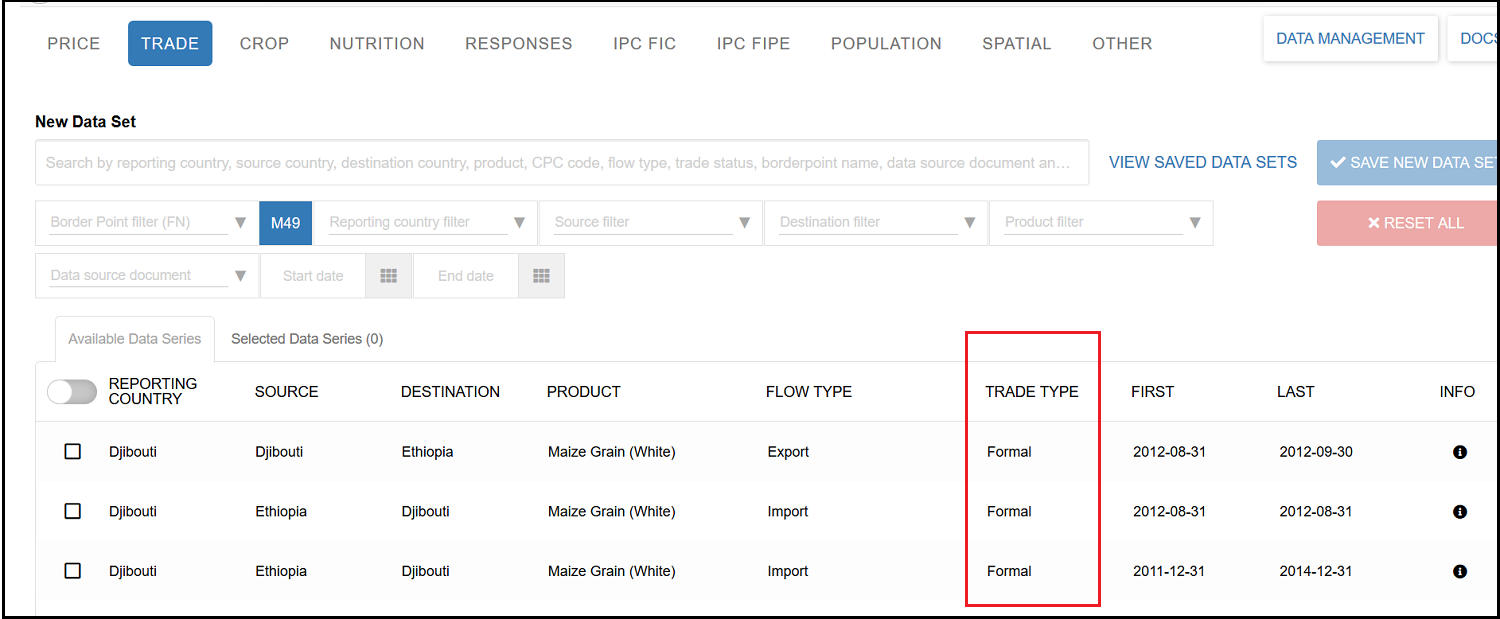1500x619 pixels.
Task: Check the box for the Djibouti Export row
Action: pyautogui.click(x=73, y=452)
